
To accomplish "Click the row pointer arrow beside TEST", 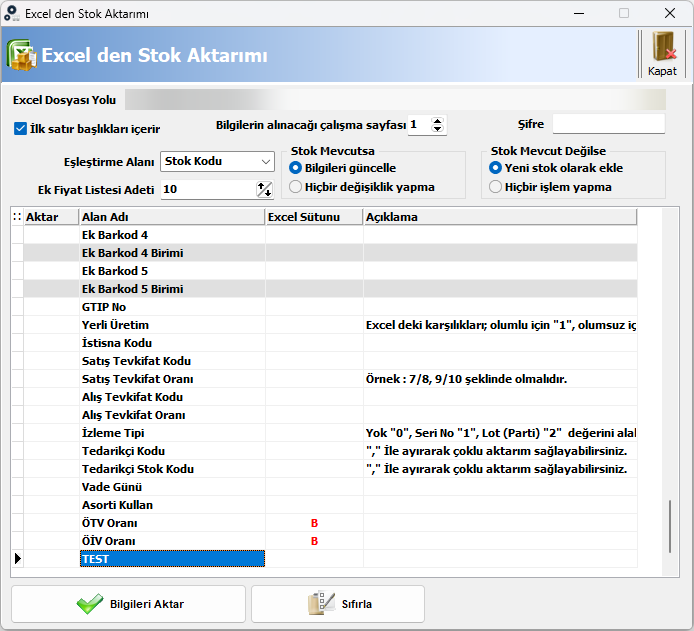I will (x=18, y=559).
